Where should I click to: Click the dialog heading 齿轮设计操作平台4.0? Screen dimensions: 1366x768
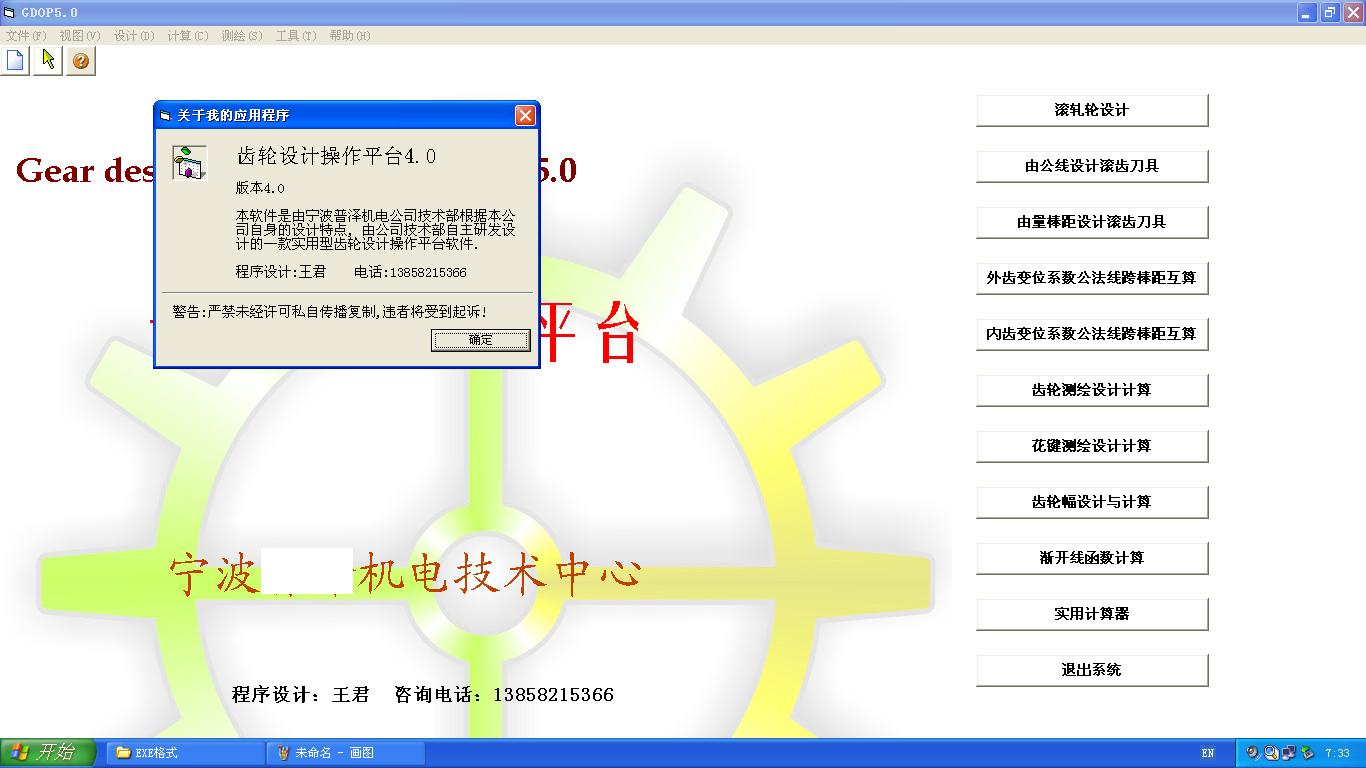coord(336,156)
